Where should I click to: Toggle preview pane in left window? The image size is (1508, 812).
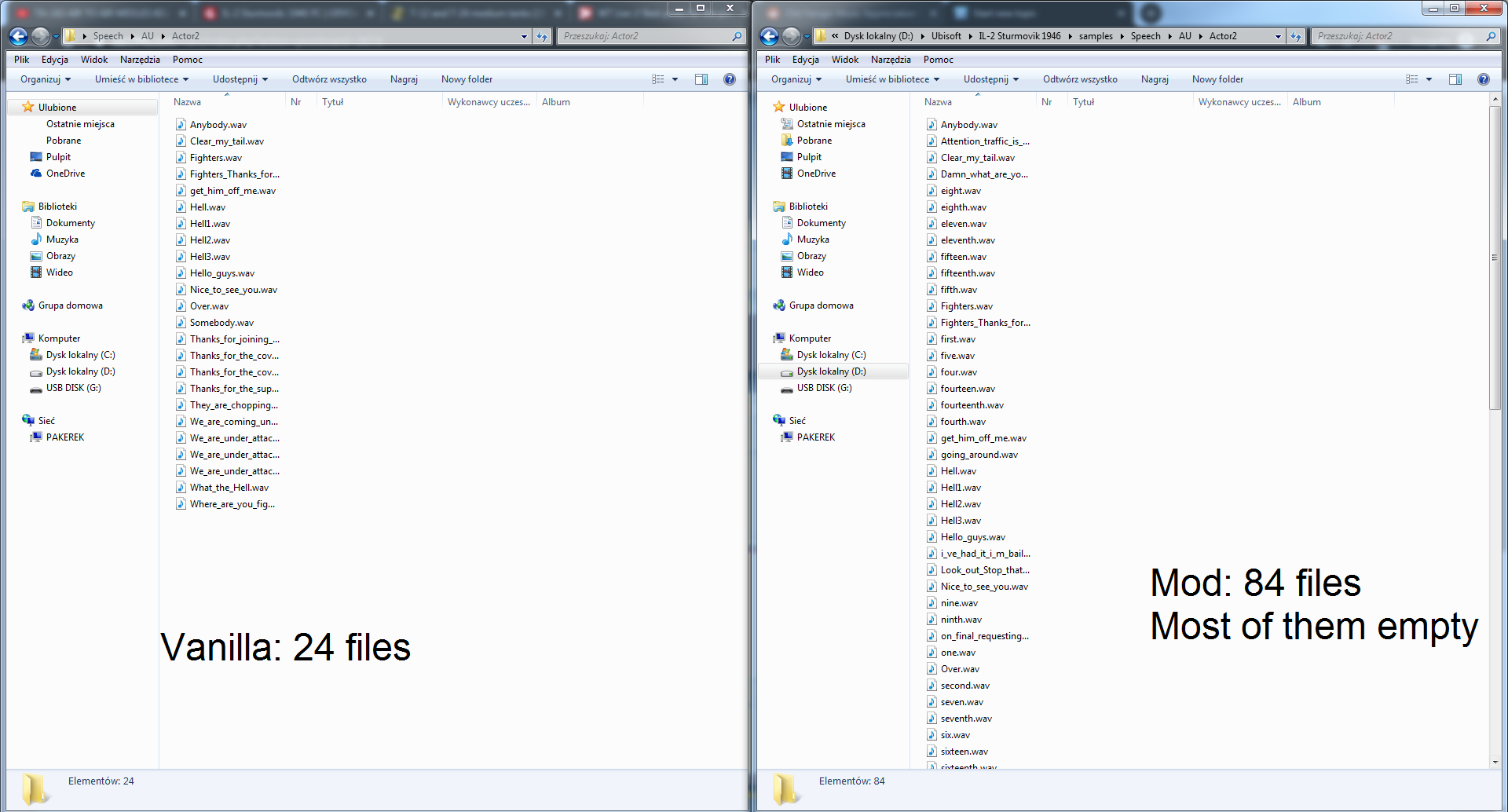[701, 79]
